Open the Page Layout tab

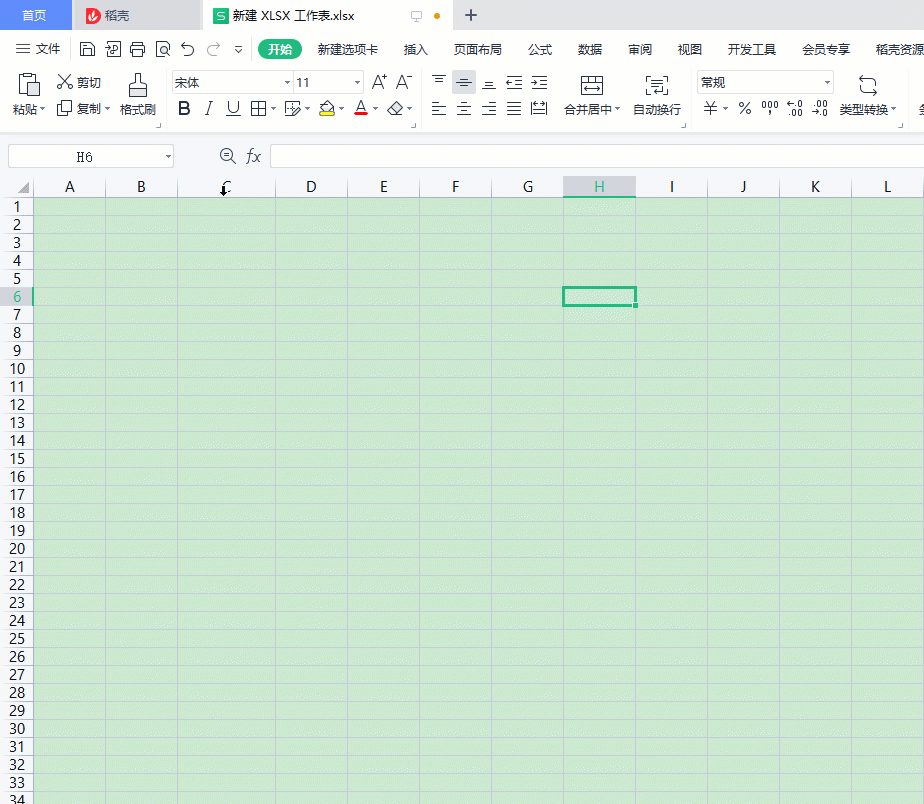point(477,50)
